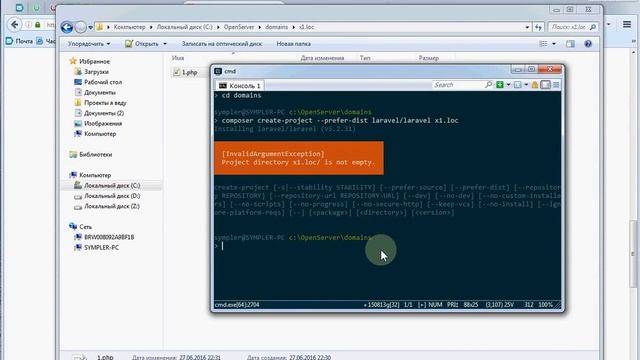
Task: Click Локальный диск (C:) in the address breadcrumb
Action: (x=184, y=27)
